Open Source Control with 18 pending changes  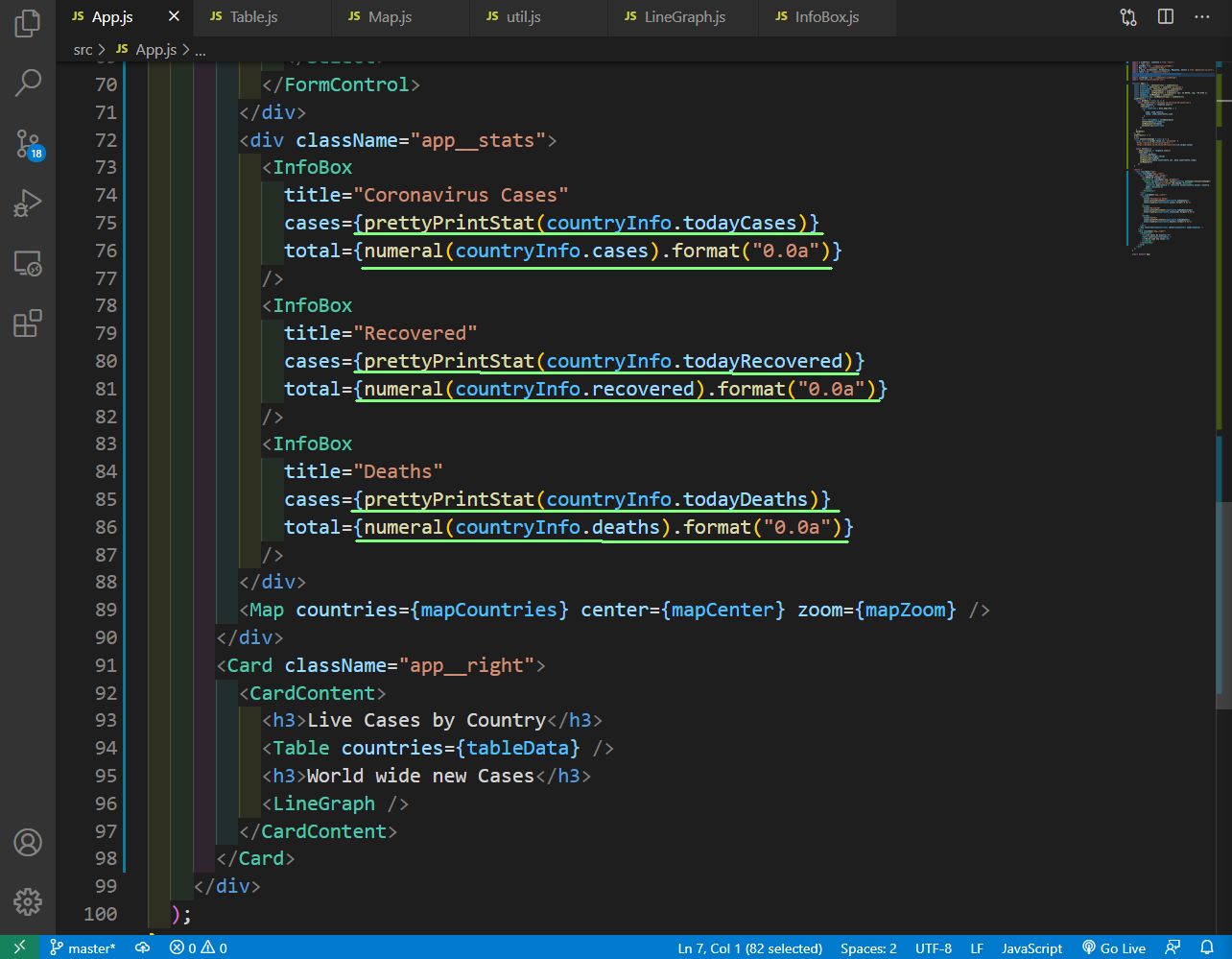click(28, 144)
